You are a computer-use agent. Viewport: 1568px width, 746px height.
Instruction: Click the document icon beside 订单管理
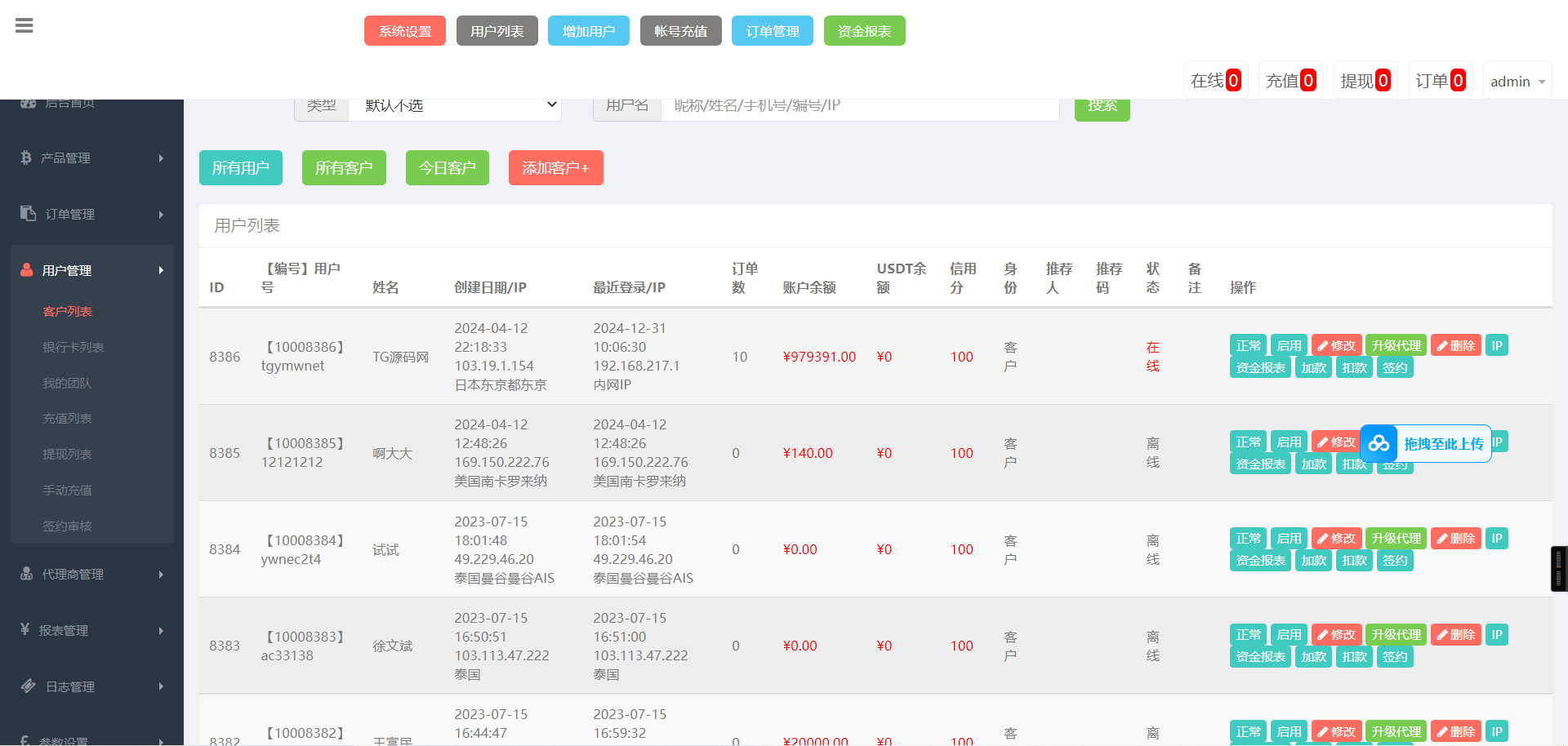pos(28,213)
